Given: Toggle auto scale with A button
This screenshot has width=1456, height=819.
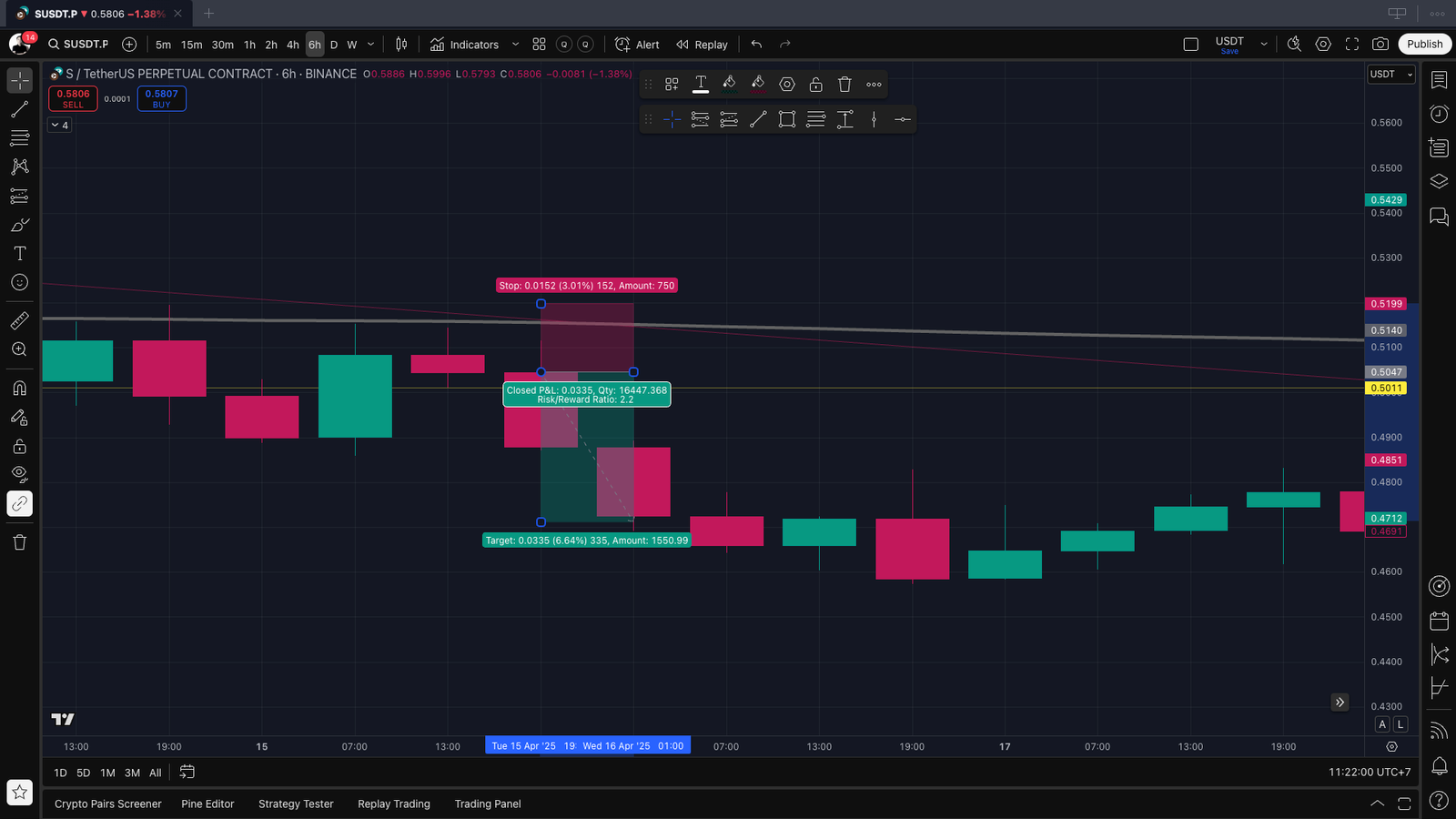Looking at the screenshot, I should click(1382, 724).
